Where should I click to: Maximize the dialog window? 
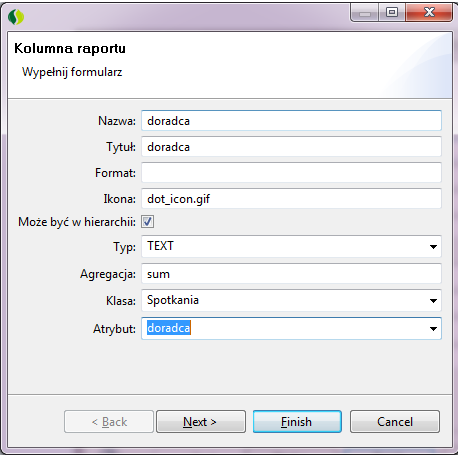[392, 13]
